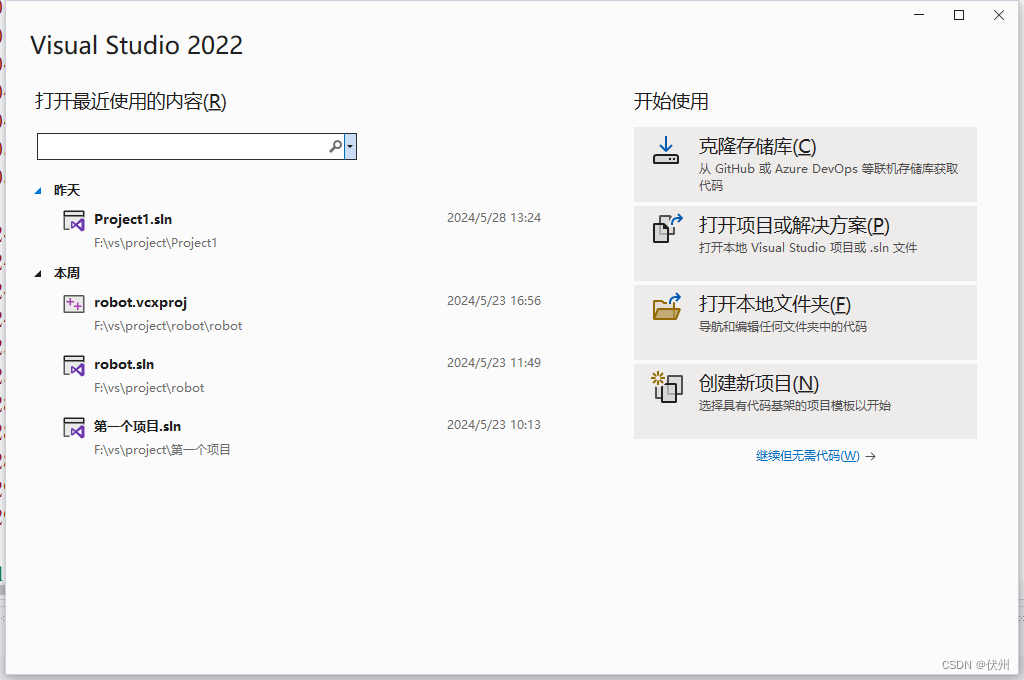The height and width of the screenshot is (680, 1024).
Task: Click the robot.vcxproj C++ project icon
Action: (74, 304)
